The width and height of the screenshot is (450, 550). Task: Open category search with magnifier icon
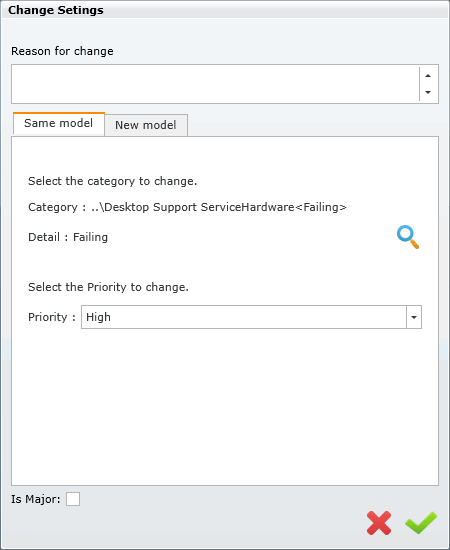[x=408, y=237]
